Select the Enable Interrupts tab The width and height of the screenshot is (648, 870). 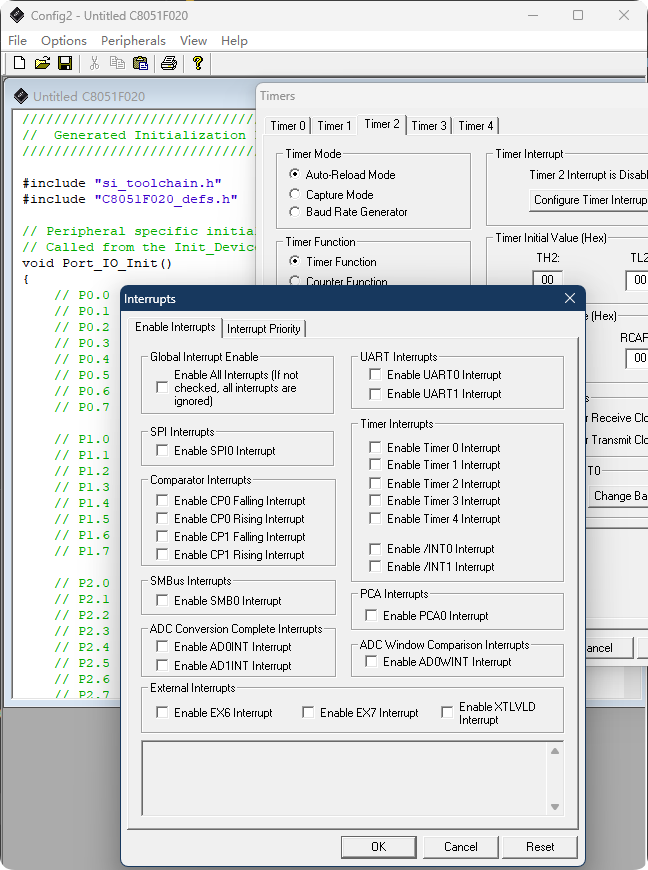(x=175, y=327)
